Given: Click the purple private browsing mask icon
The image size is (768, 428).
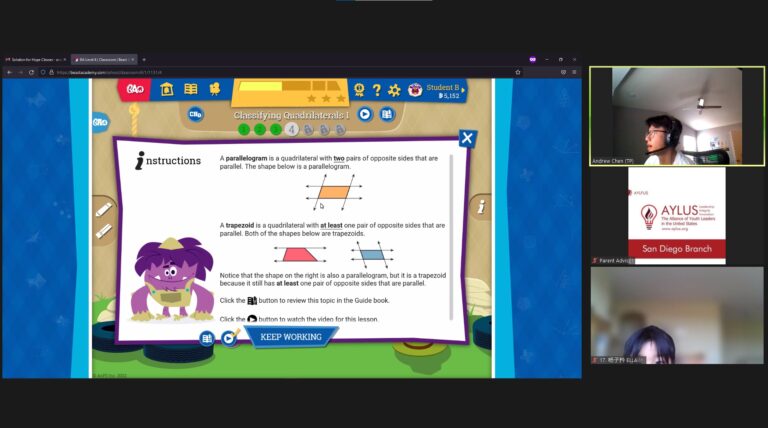Looking at the screenshot, I should [532, 60].
